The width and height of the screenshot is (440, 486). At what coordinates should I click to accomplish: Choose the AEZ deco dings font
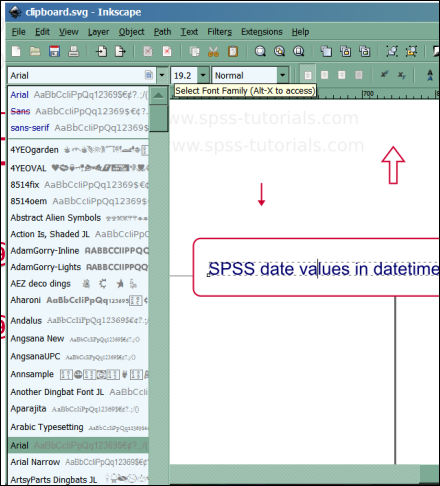78,284
